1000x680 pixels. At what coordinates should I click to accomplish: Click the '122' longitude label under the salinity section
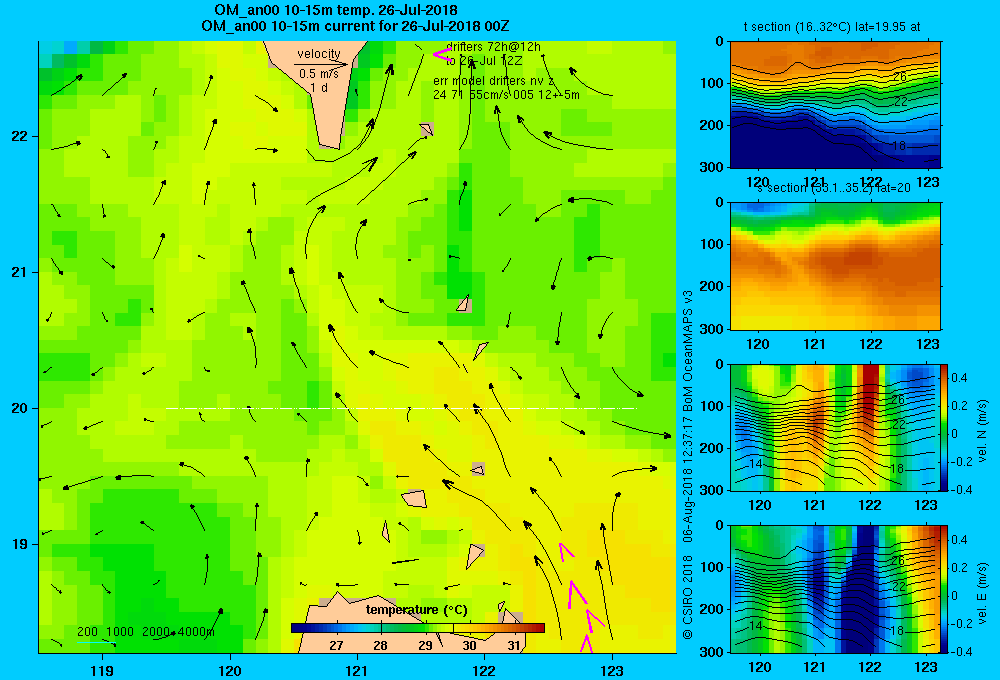871,344
